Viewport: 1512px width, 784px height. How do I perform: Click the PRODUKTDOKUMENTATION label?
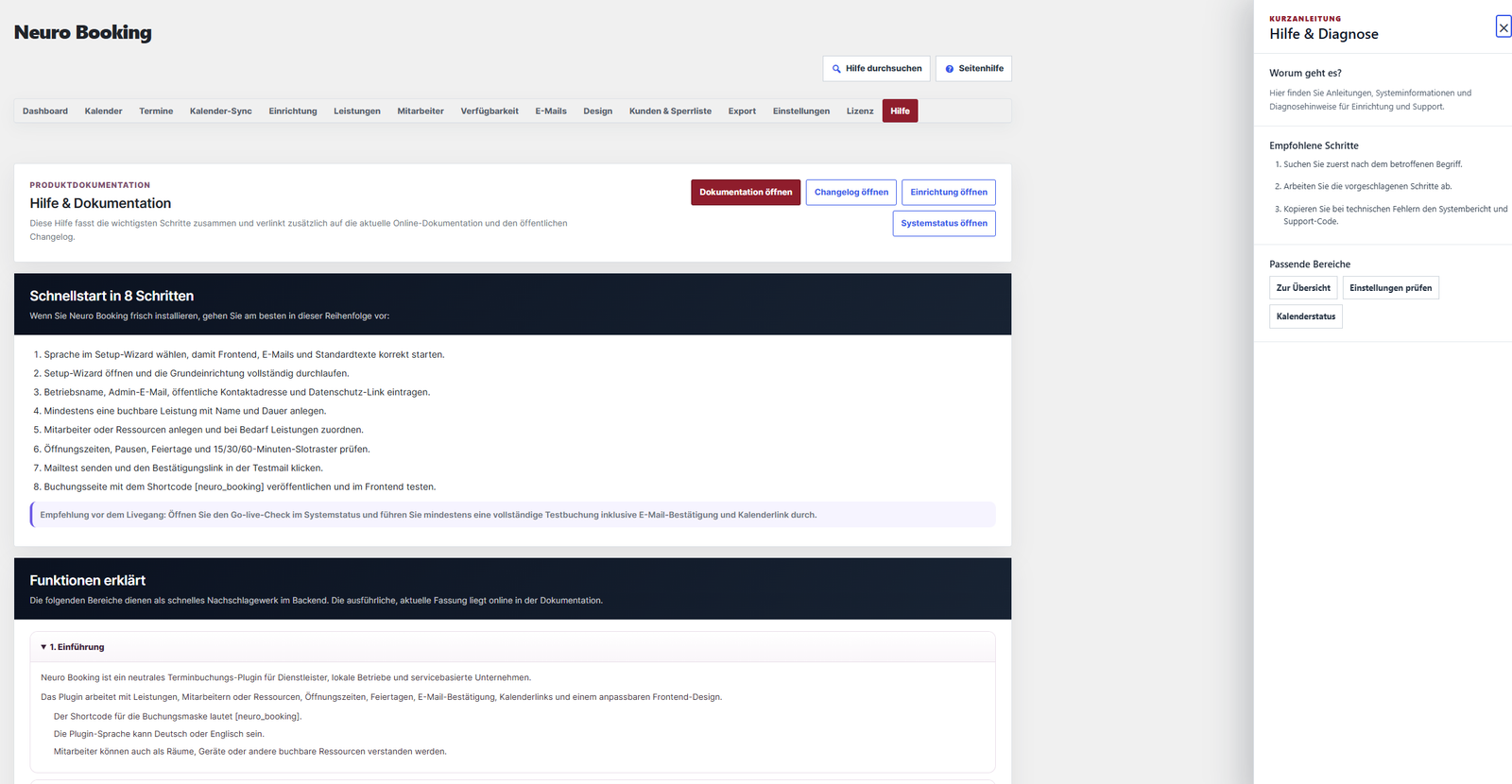(90, 185)
